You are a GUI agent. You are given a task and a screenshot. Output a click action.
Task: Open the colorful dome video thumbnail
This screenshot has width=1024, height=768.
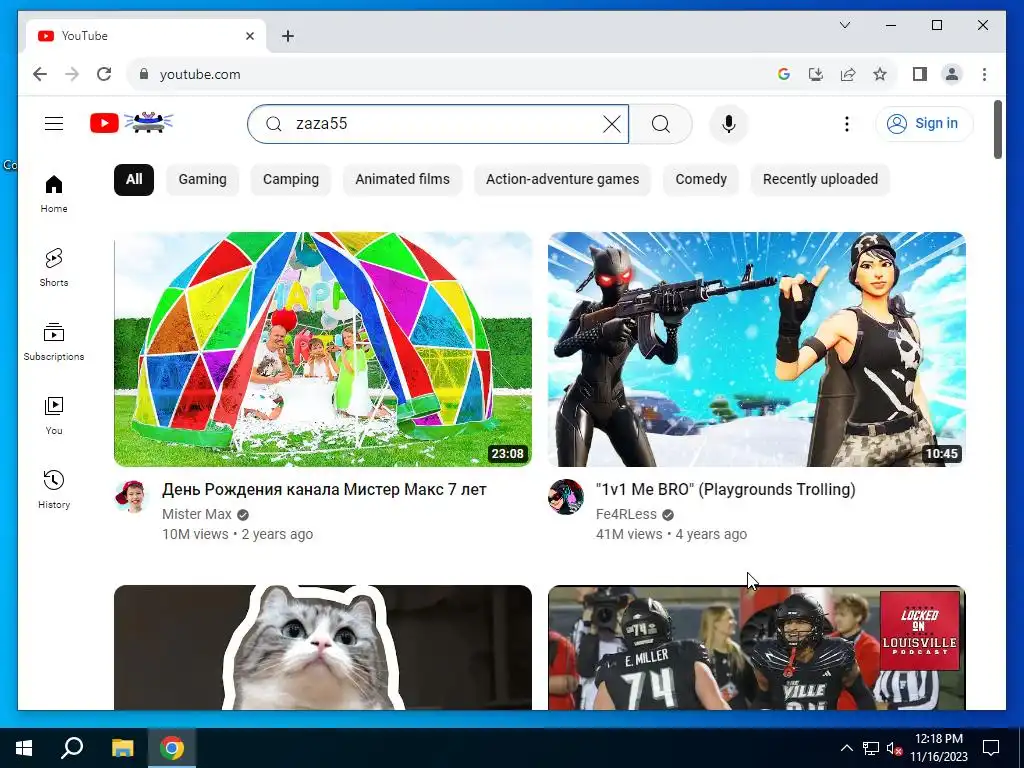323,349
